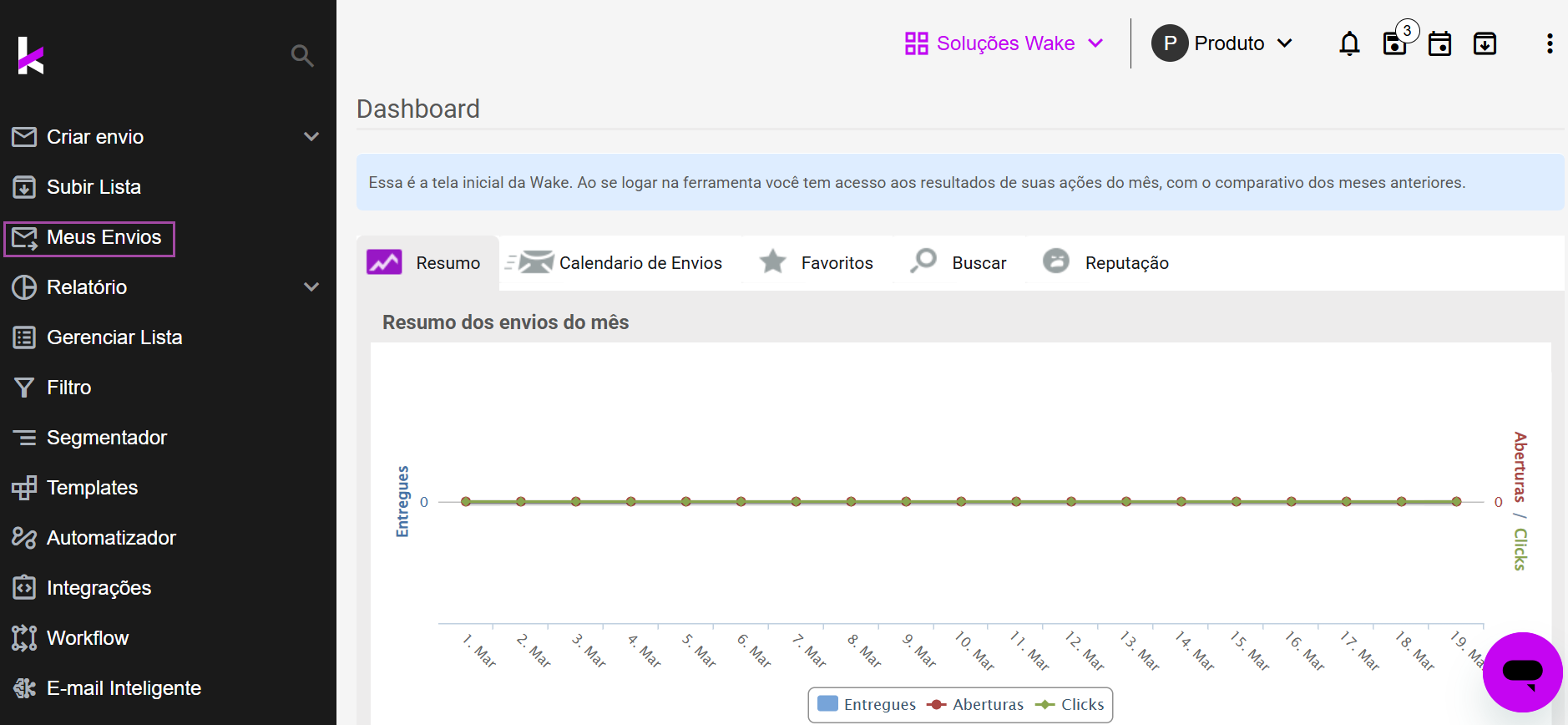Click the Workflow nodes icon
The height and width of the screenshot is (725, 1568).
coord(24,637)
